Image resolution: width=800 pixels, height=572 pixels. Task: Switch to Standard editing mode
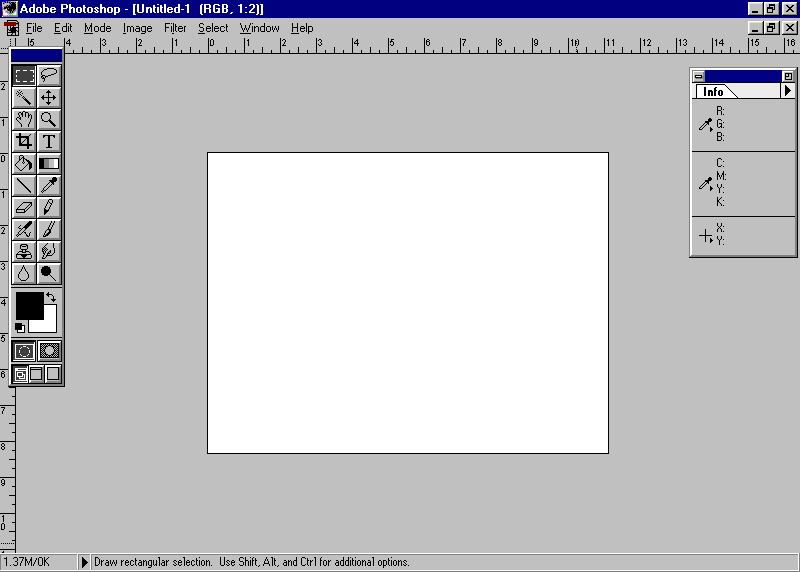click(24, 351)
